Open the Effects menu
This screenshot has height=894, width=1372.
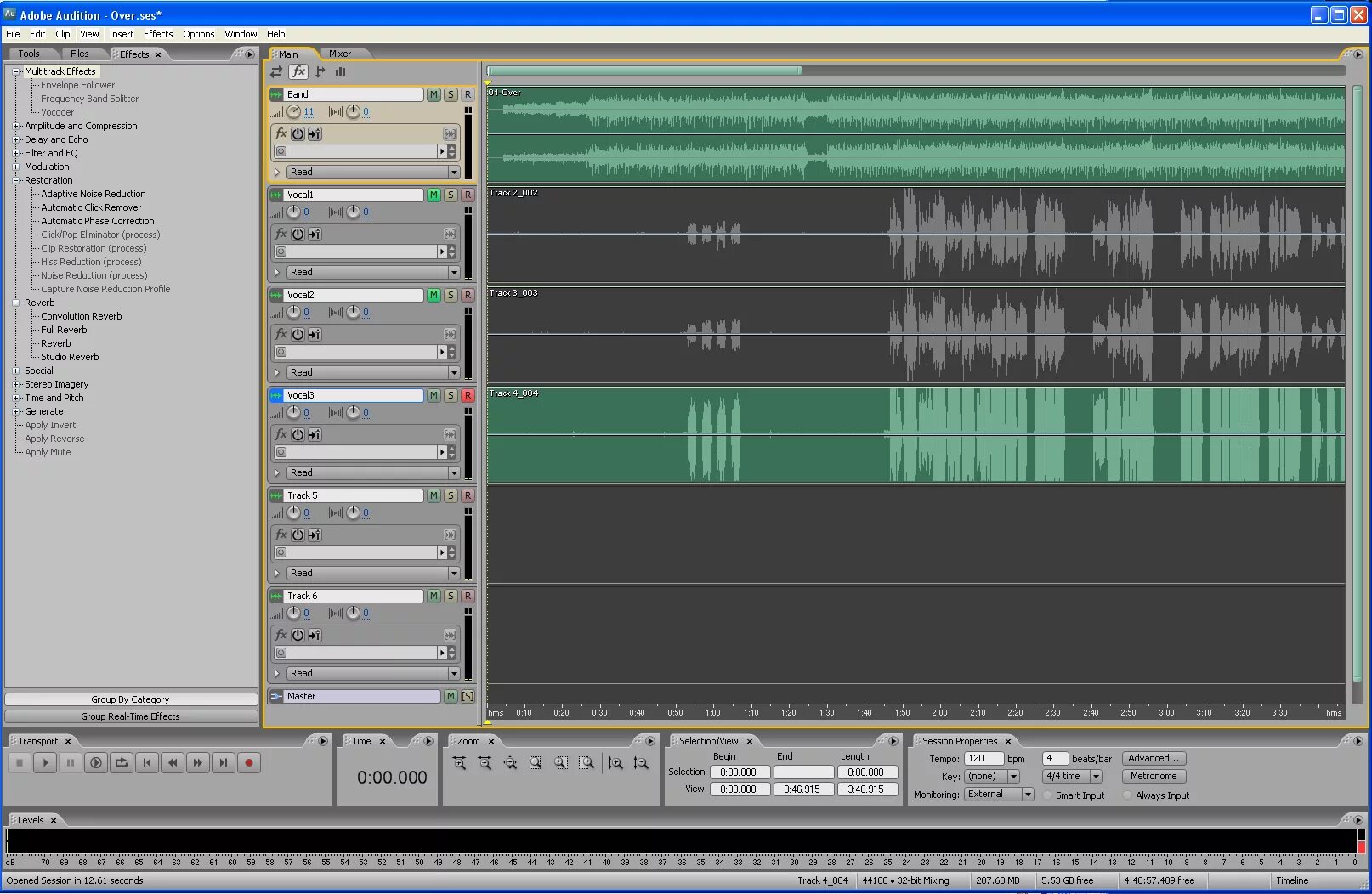tap(158, 34)
